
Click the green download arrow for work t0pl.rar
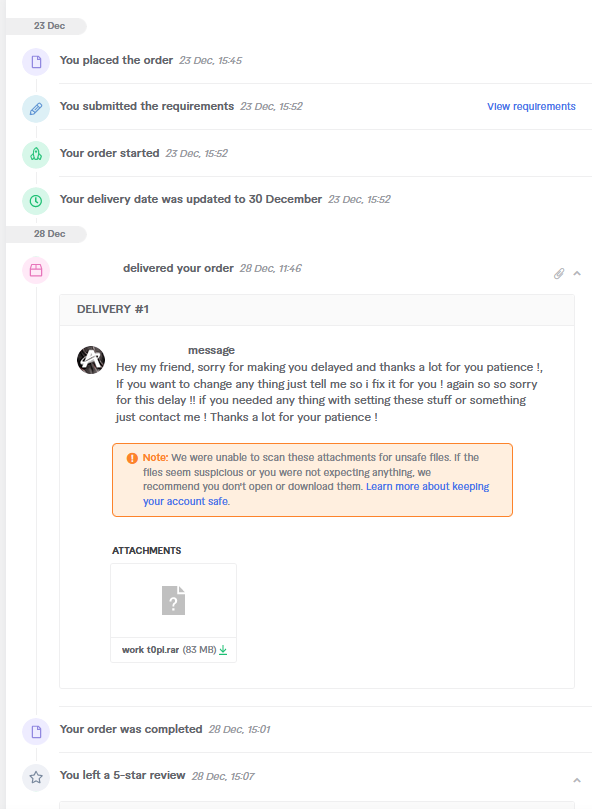[x=223, y=650]
